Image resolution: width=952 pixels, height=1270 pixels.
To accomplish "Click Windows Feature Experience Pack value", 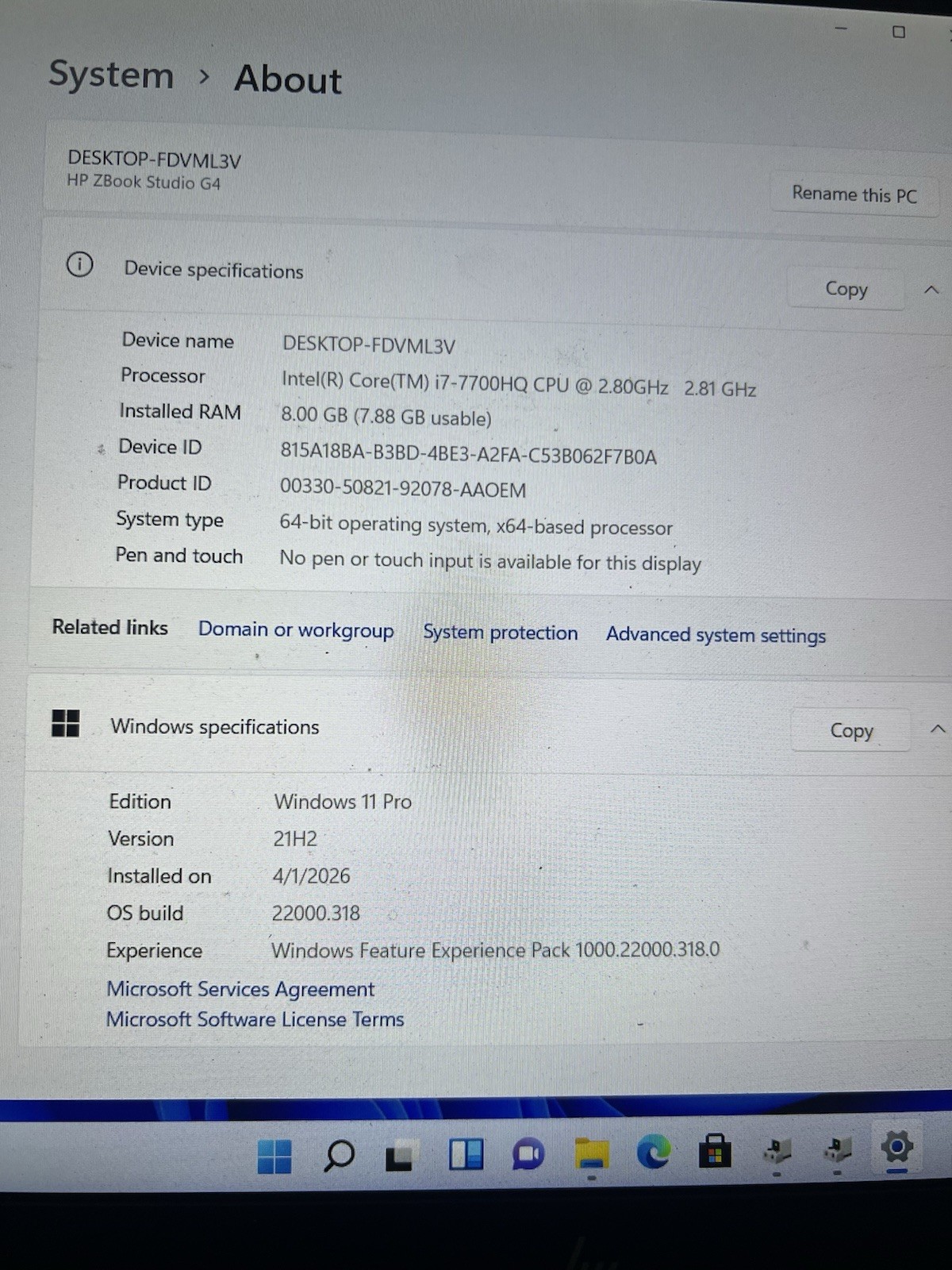I will pos(496,950).
